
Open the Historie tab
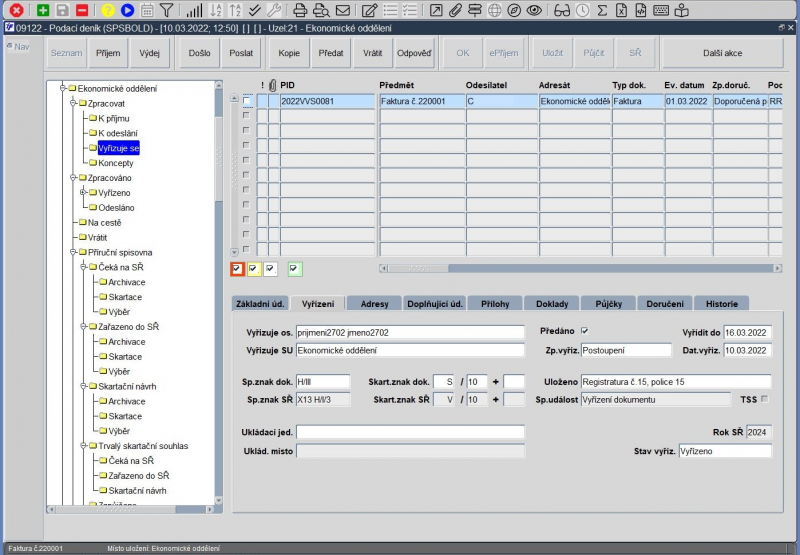coord(721,304)
